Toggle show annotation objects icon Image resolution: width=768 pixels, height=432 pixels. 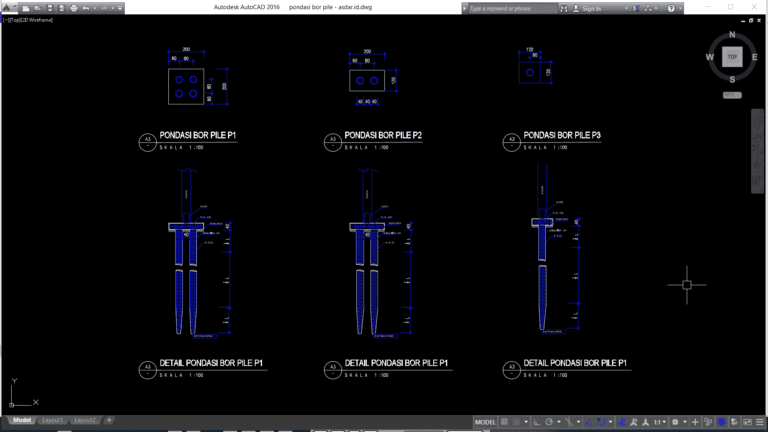pos(622,422)
